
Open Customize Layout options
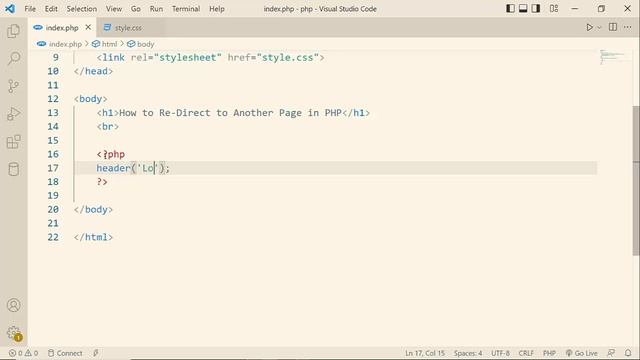(554, 9)
